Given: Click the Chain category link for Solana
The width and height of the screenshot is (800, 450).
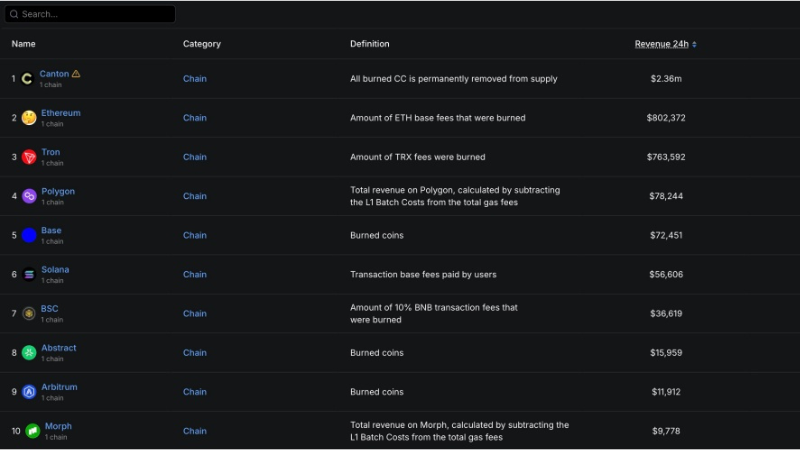Looking at the screenshot, I should pyautogui.click(x=194, y=274).
